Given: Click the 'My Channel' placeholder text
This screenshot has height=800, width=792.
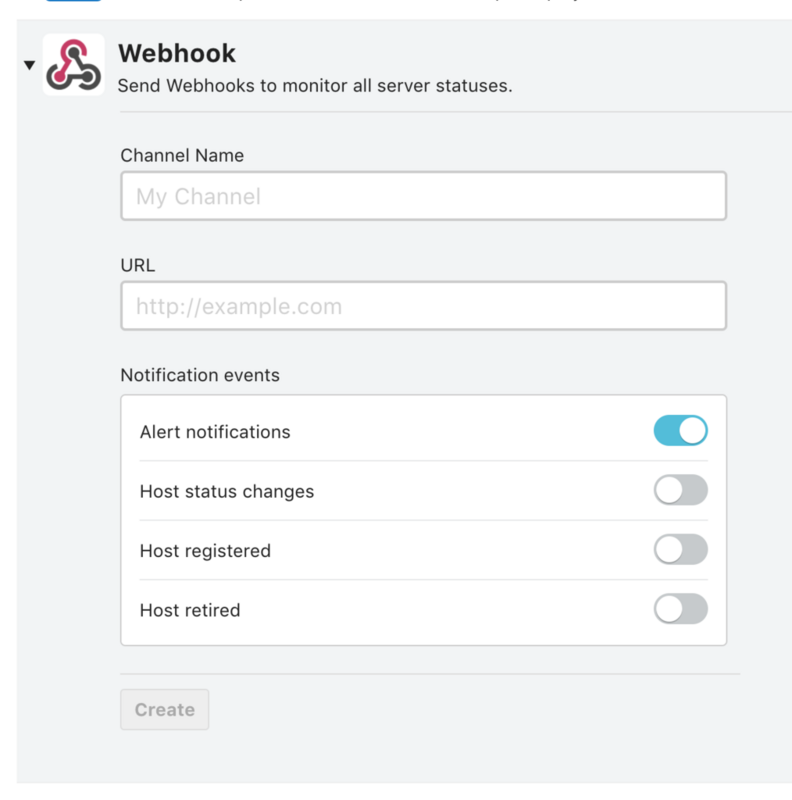Looking at the screenshot, I should pos(198,196).
